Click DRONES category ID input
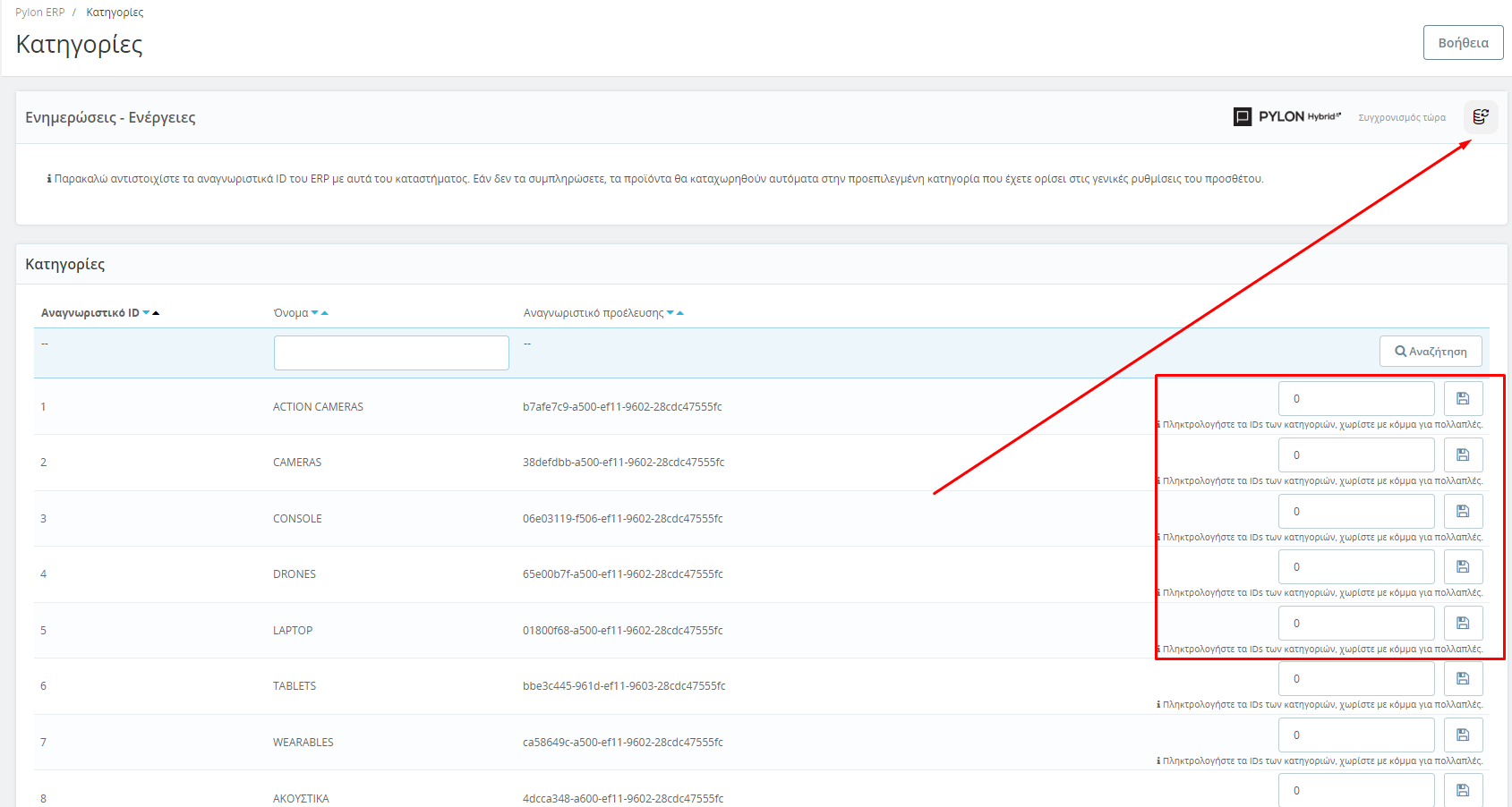1512x807 pixels. pyautogui.click(x=1356, y=567)
